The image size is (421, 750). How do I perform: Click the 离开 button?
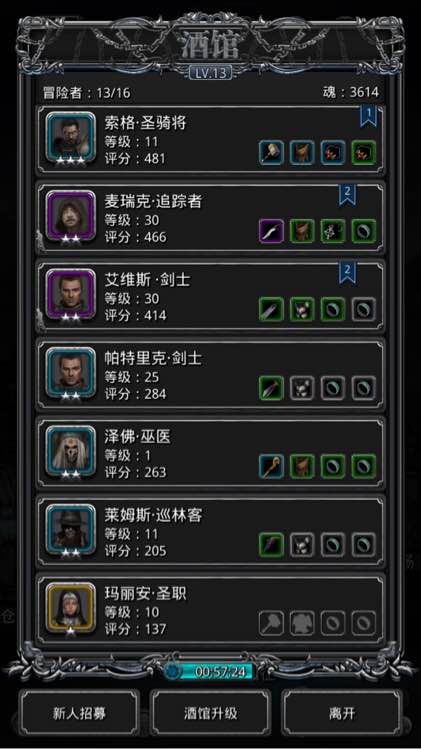[x=342, y=713]
